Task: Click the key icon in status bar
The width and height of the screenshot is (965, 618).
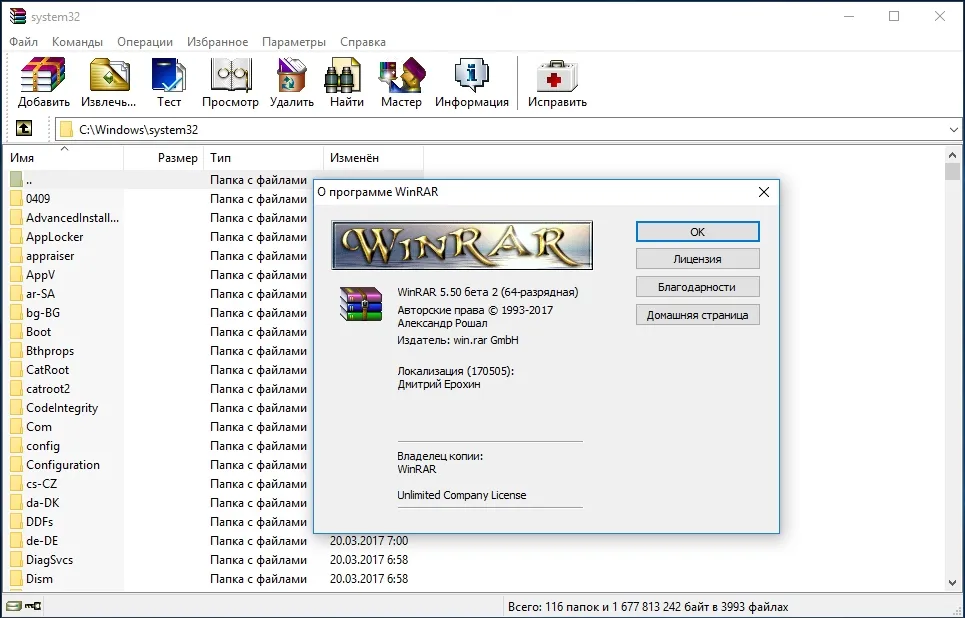Action: tap(33, 606)
